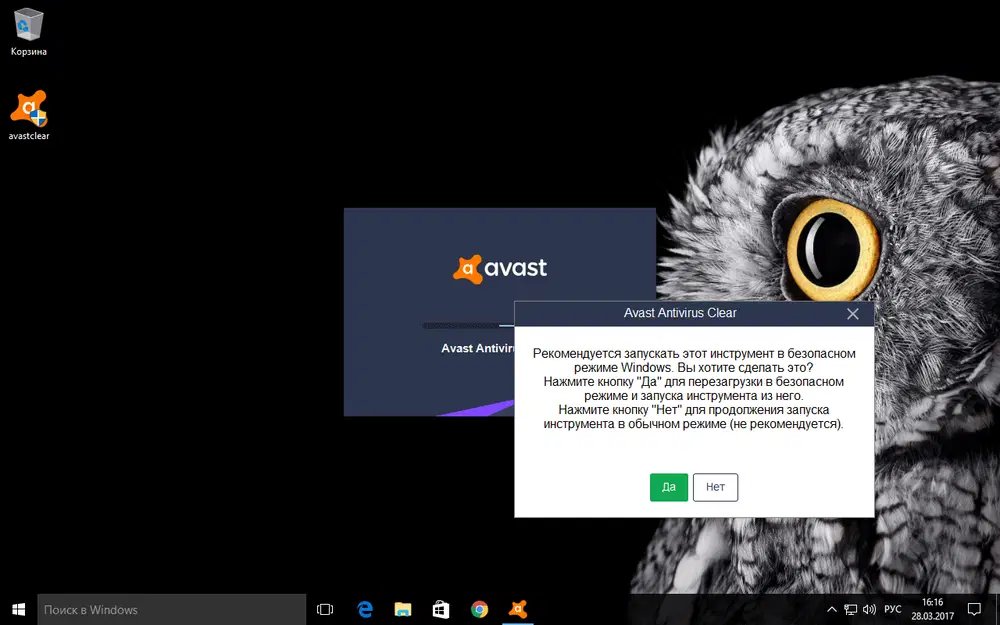The height and width of the screenshot is (625, 1000).
Task: Select the Корзина recycle bin icon
Action: (x=29, y=32)
